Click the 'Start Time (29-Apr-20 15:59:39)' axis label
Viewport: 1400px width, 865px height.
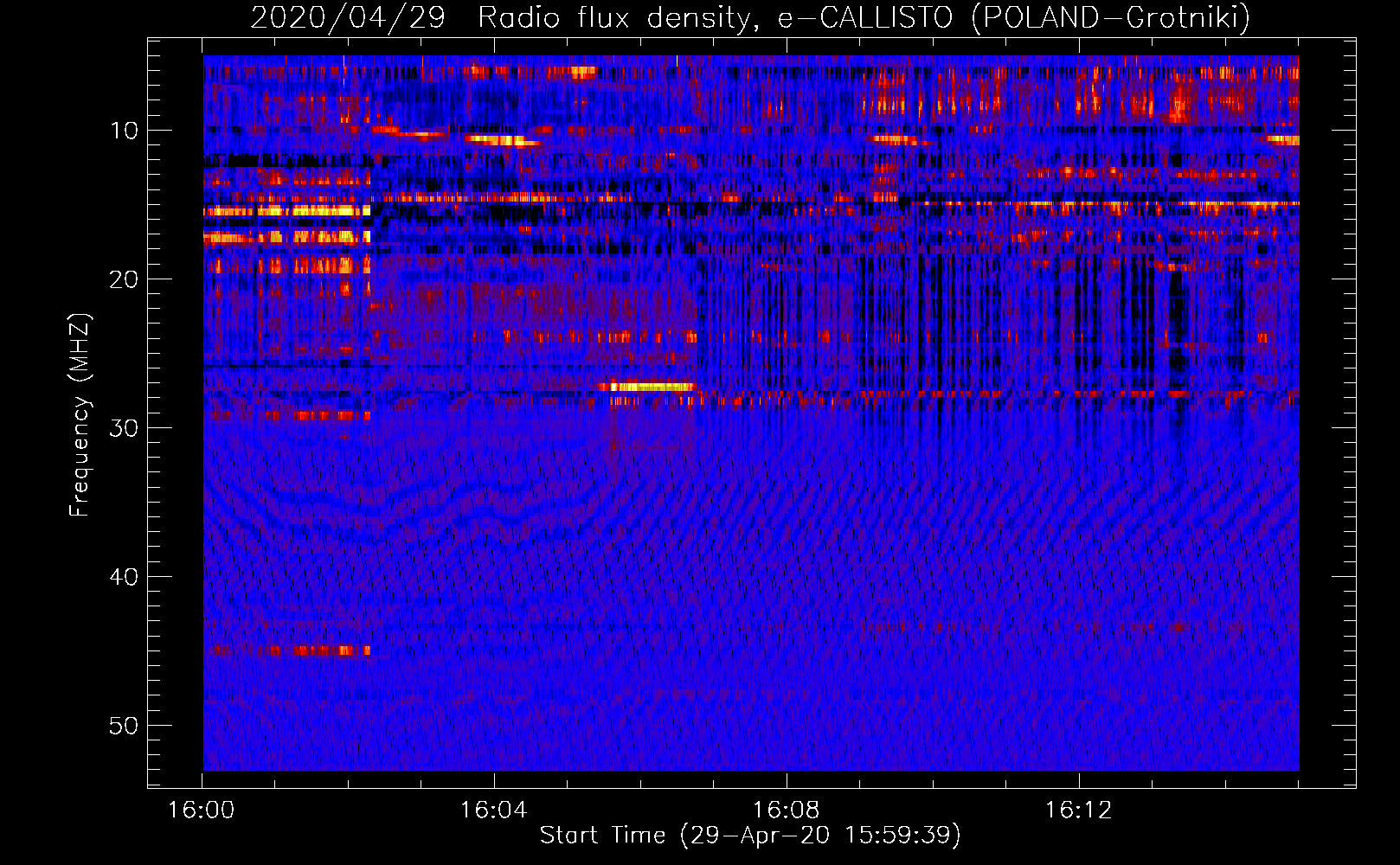click(750, 835)
